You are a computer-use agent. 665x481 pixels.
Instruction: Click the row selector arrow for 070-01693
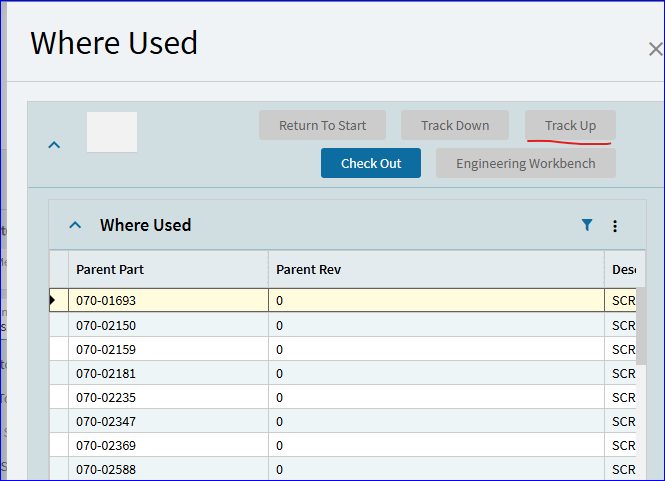coord(59,300)
